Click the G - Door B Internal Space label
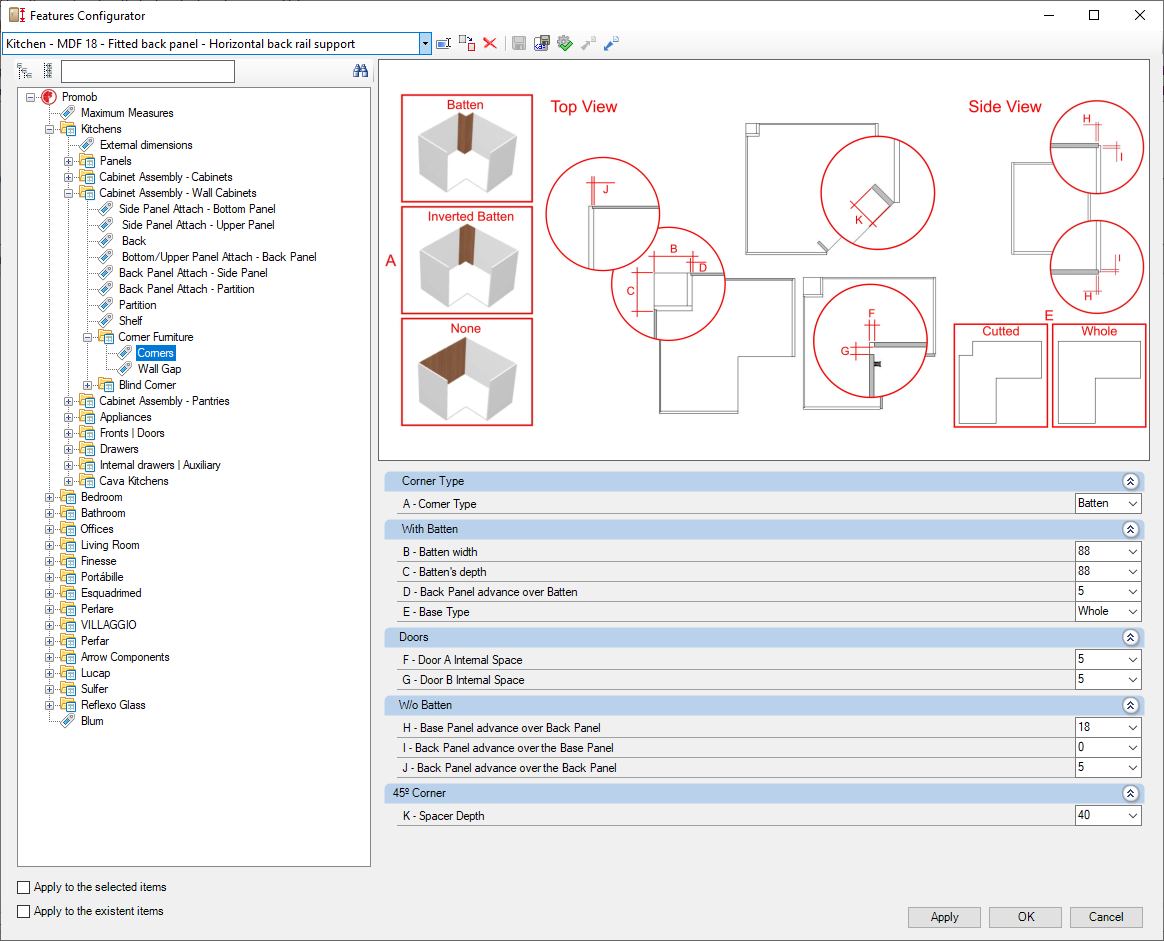The height and width of the screenshot is (941, 1164). (x=463, y=680)
